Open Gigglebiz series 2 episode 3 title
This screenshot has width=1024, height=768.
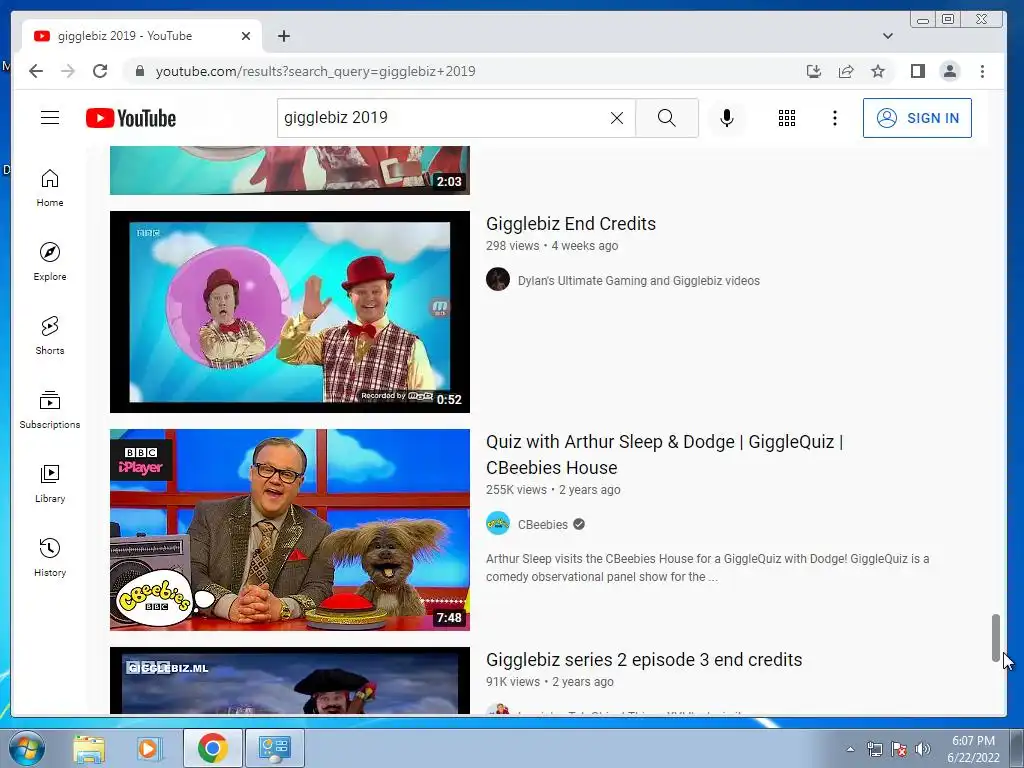point(644,660)
